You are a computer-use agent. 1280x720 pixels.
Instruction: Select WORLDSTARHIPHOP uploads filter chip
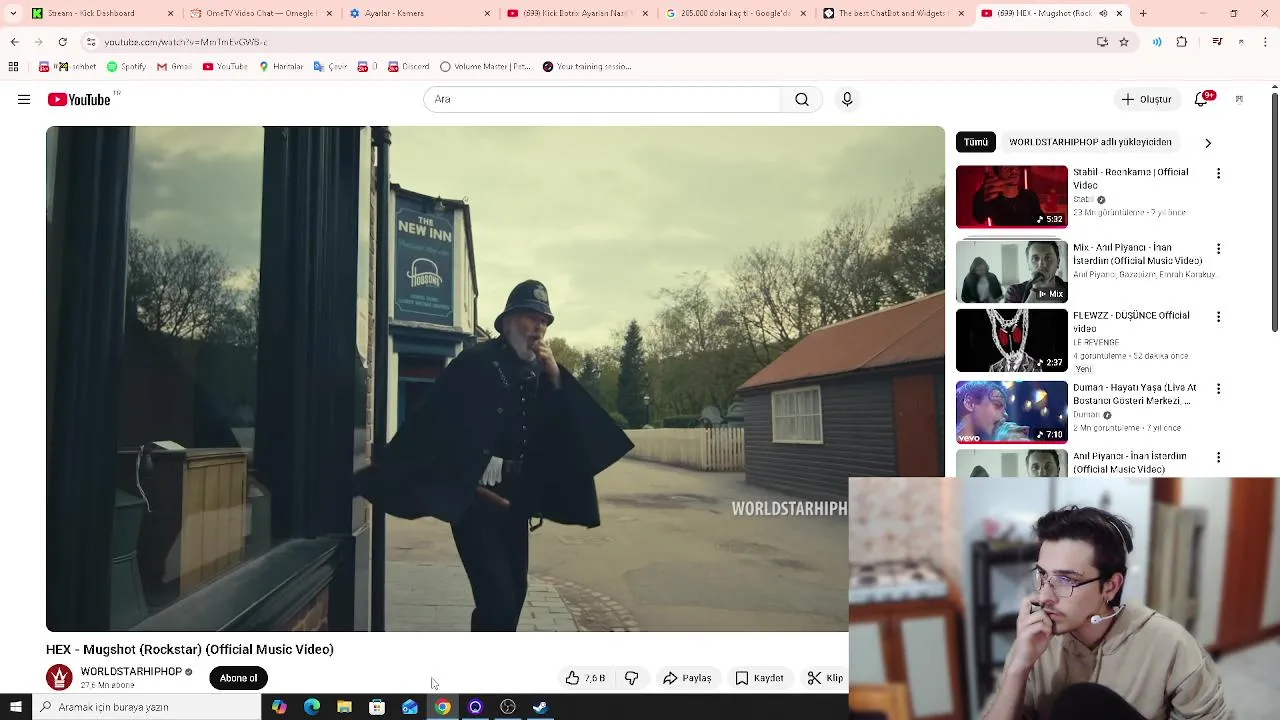click(x=1090, y=142)
